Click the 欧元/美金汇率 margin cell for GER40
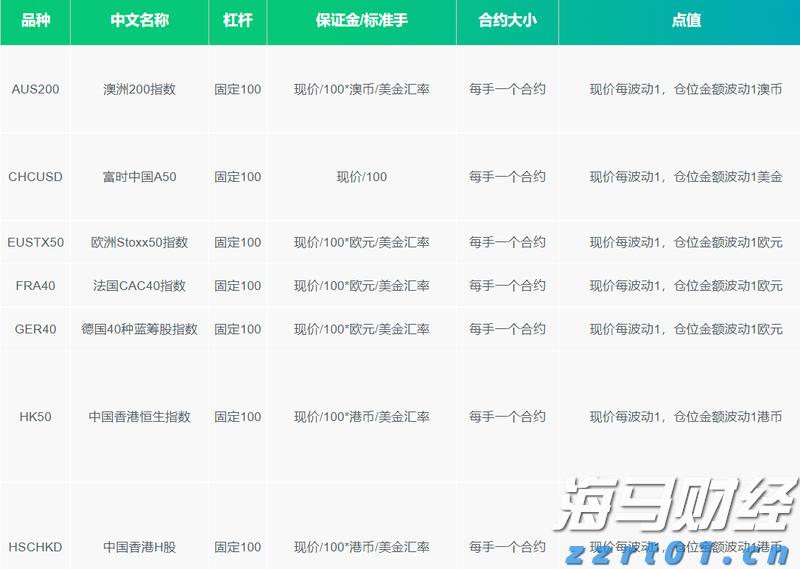800x569 pixels. point(362,329)
